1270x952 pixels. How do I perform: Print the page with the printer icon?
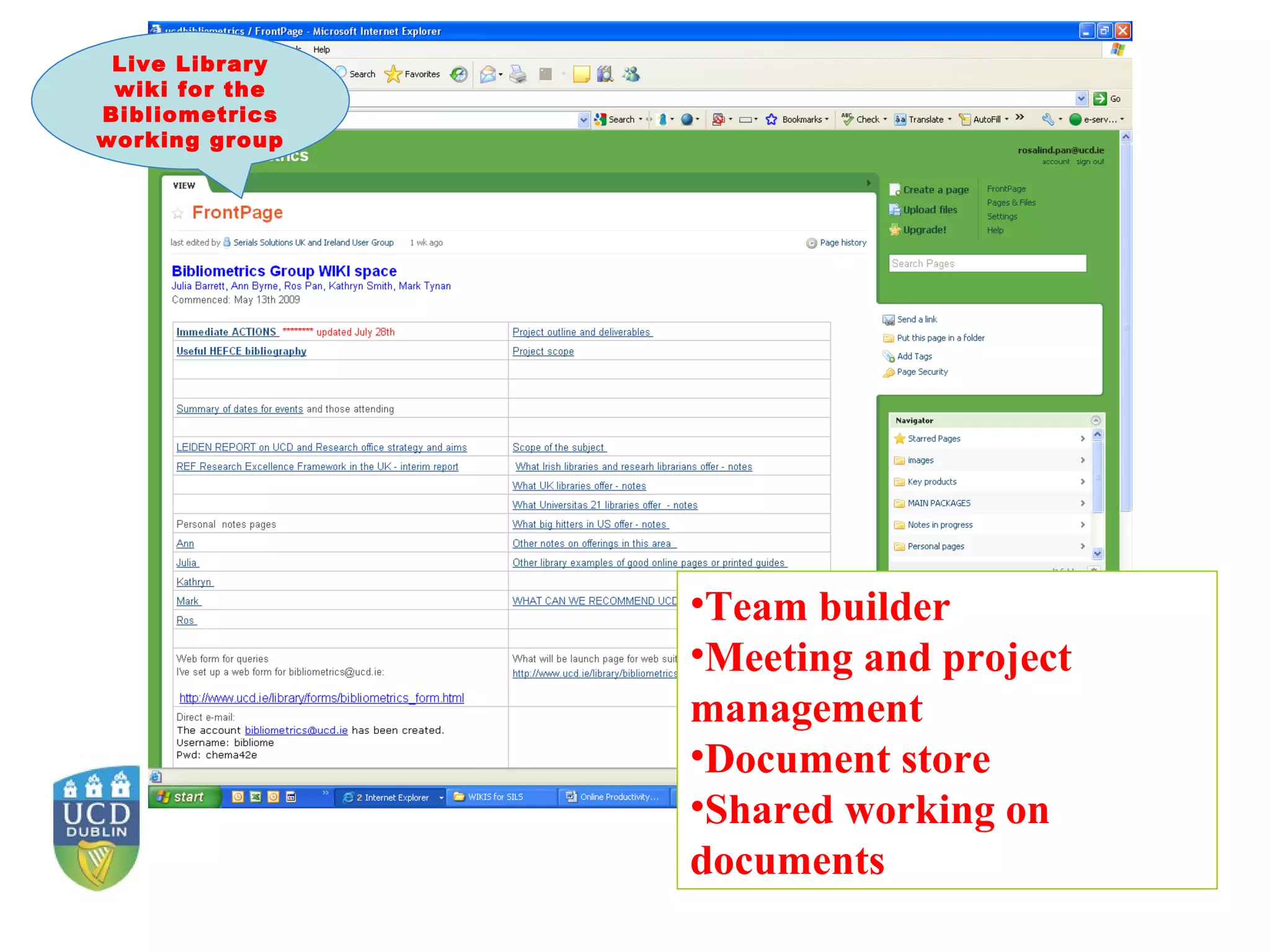518,74
